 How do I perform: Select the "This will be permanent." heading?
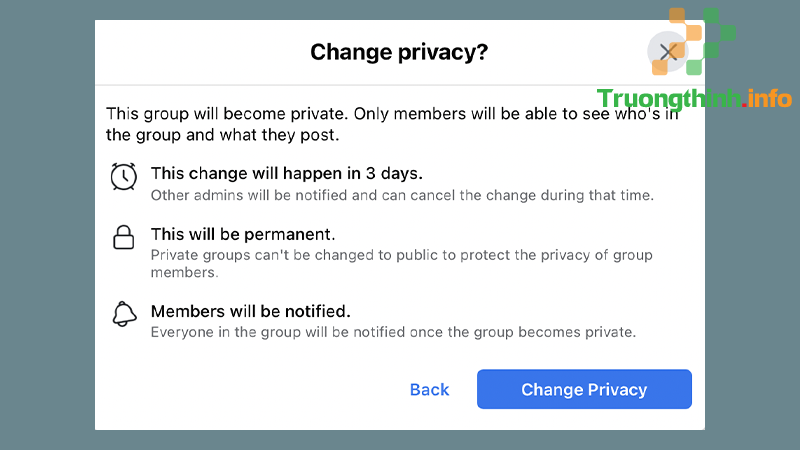pyautogui.click(x=243, y=234)
